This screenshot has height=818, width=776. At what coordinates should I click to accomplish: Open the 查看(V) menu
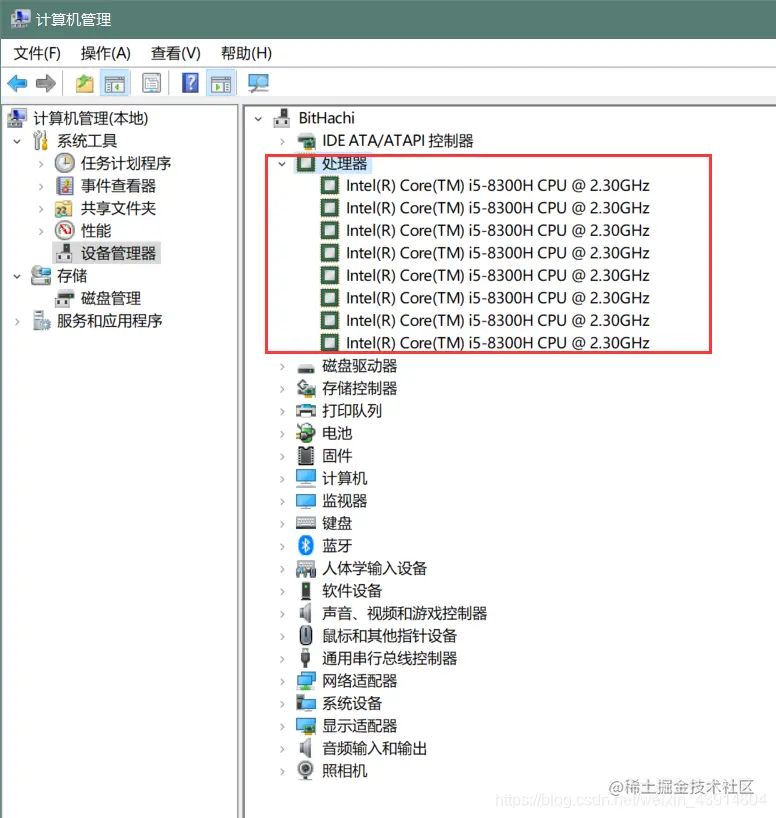click(175, 53)
